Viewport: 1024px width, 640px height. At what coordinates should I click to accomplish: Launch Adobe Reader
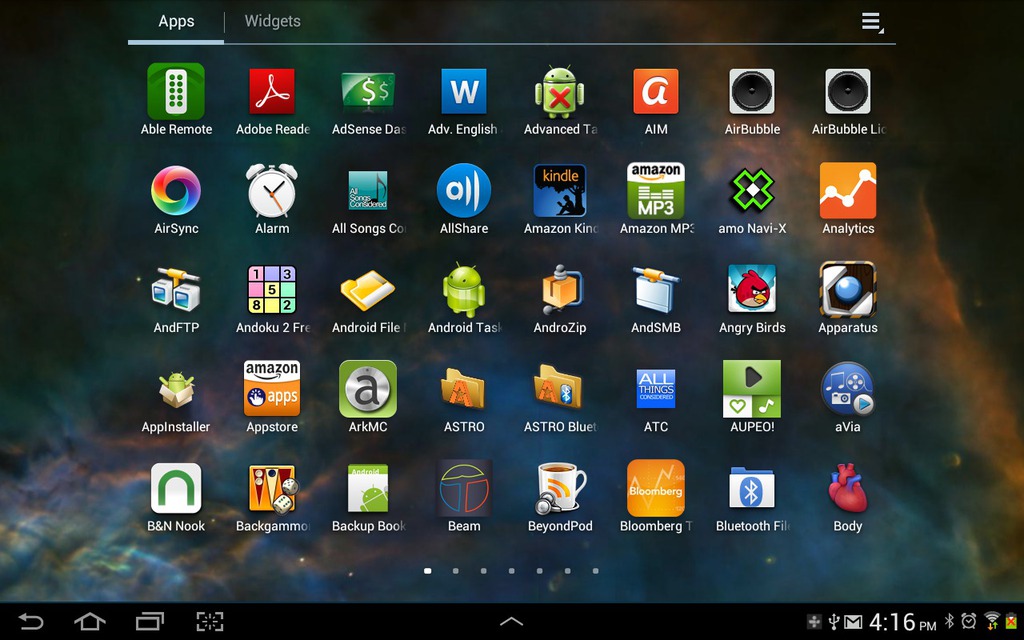272,91
